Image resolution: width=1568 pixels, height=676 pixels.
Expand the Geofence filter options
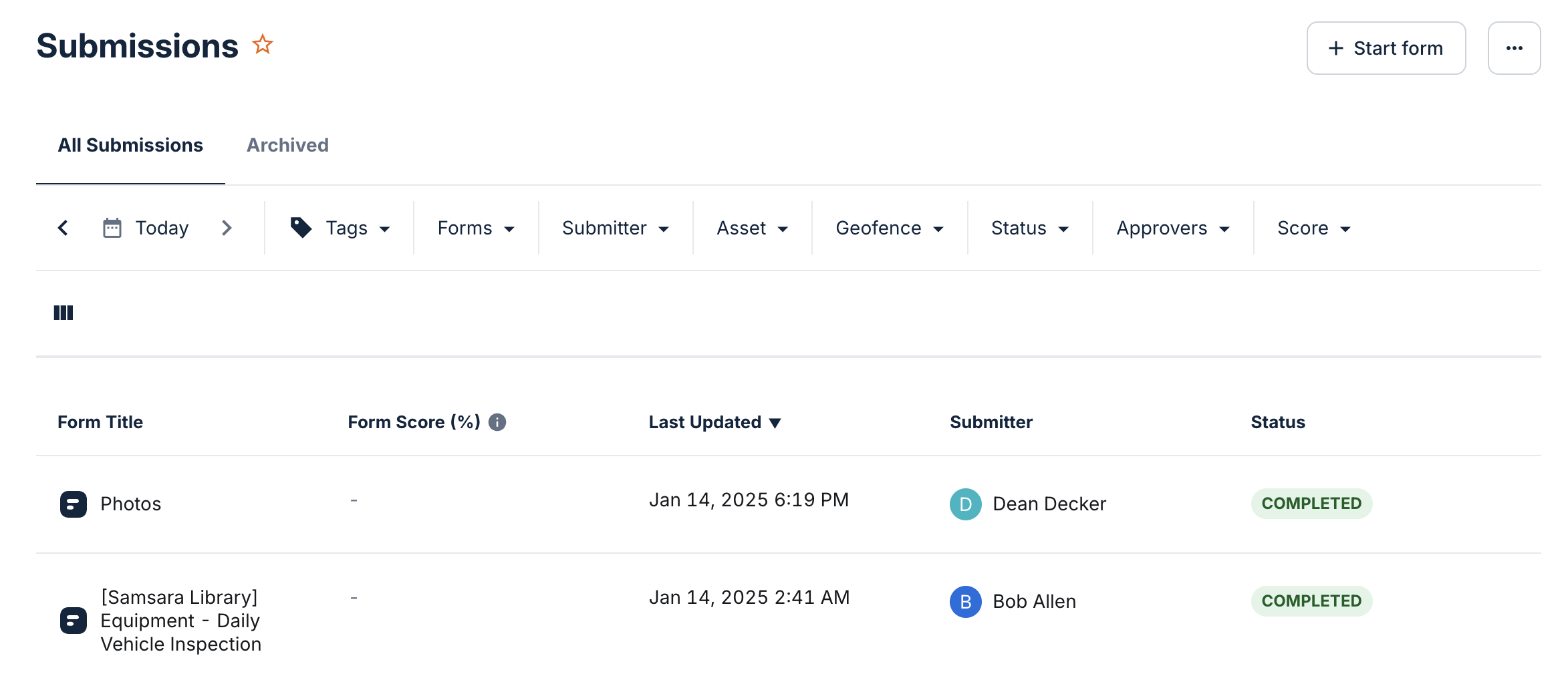point(888,227)
